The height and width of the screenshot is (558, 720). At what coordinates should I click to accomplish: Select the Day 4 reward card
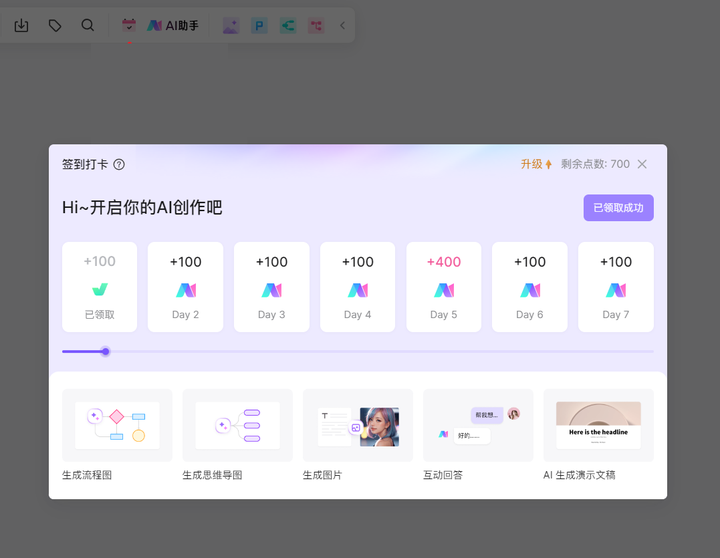pos(358,287)
